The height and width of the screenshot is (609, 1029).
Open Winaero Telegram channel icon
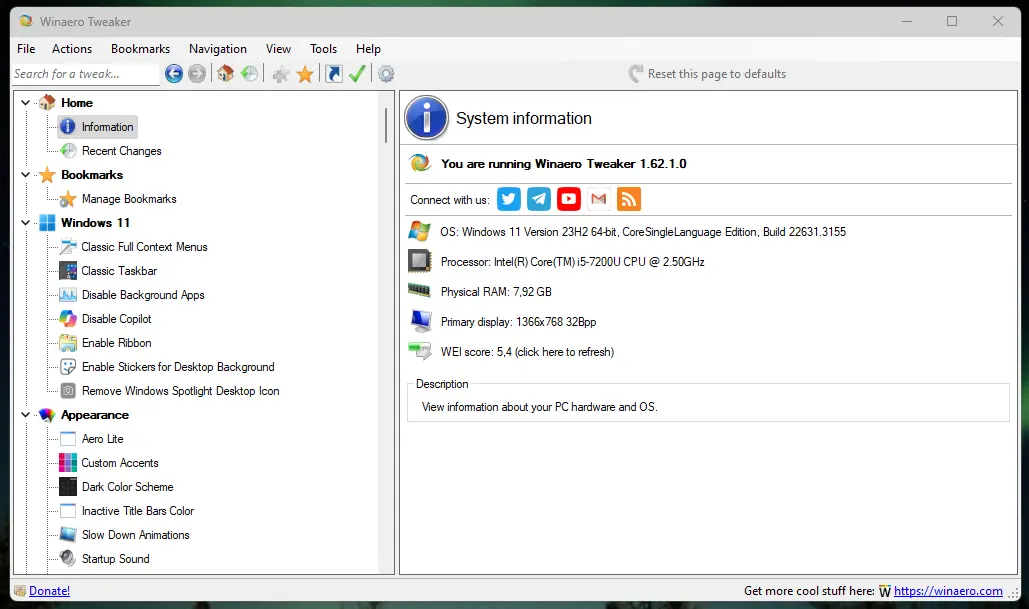coord(539,199)
